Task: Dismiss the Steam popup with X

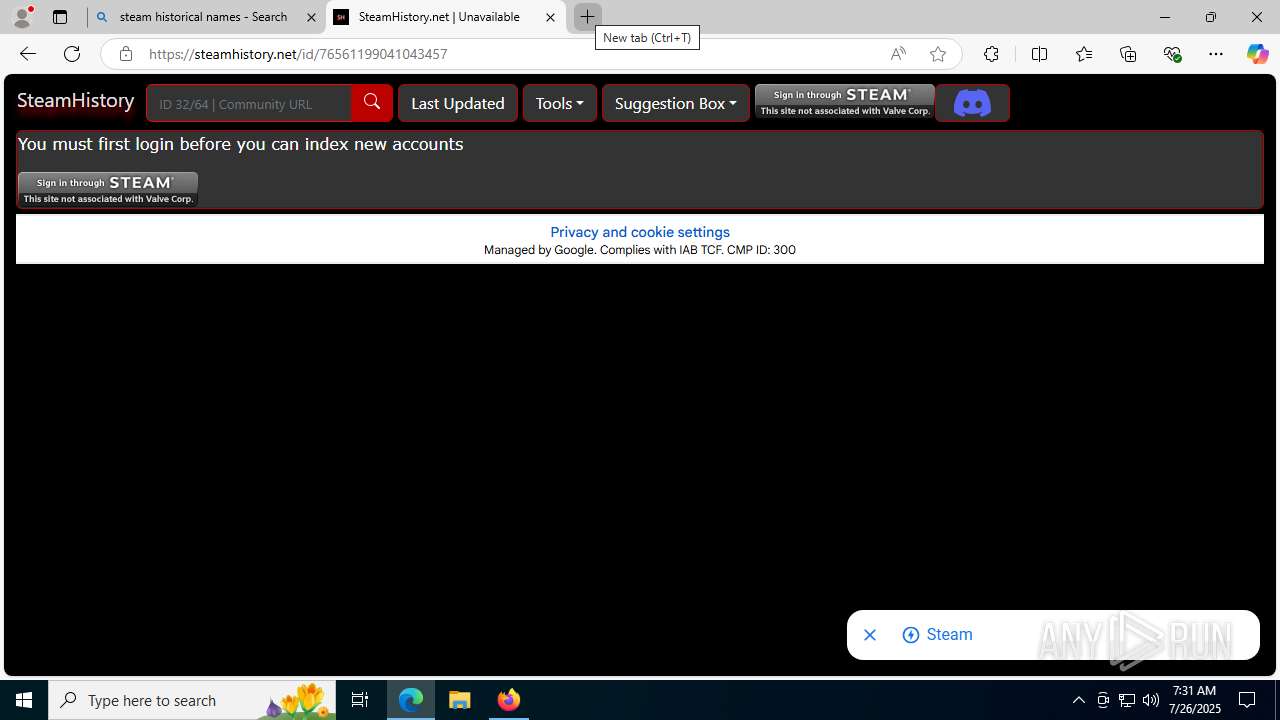Action: click(x=870, y=635)
